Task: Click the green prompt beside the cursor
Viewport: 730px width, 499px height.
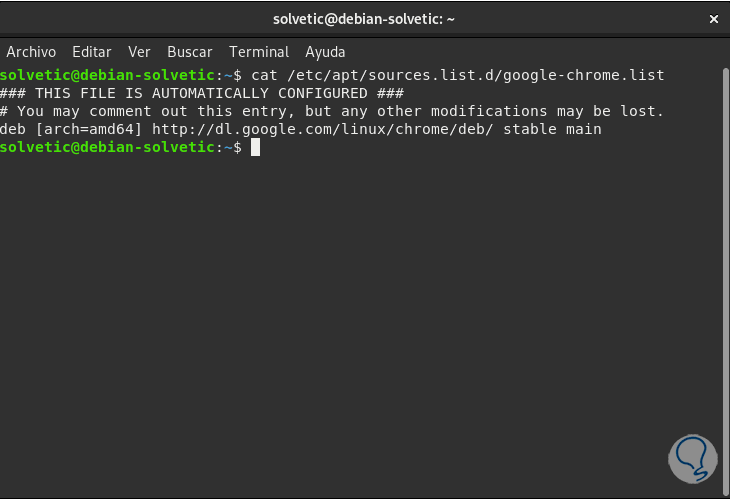Action: (x=108, y=147)
